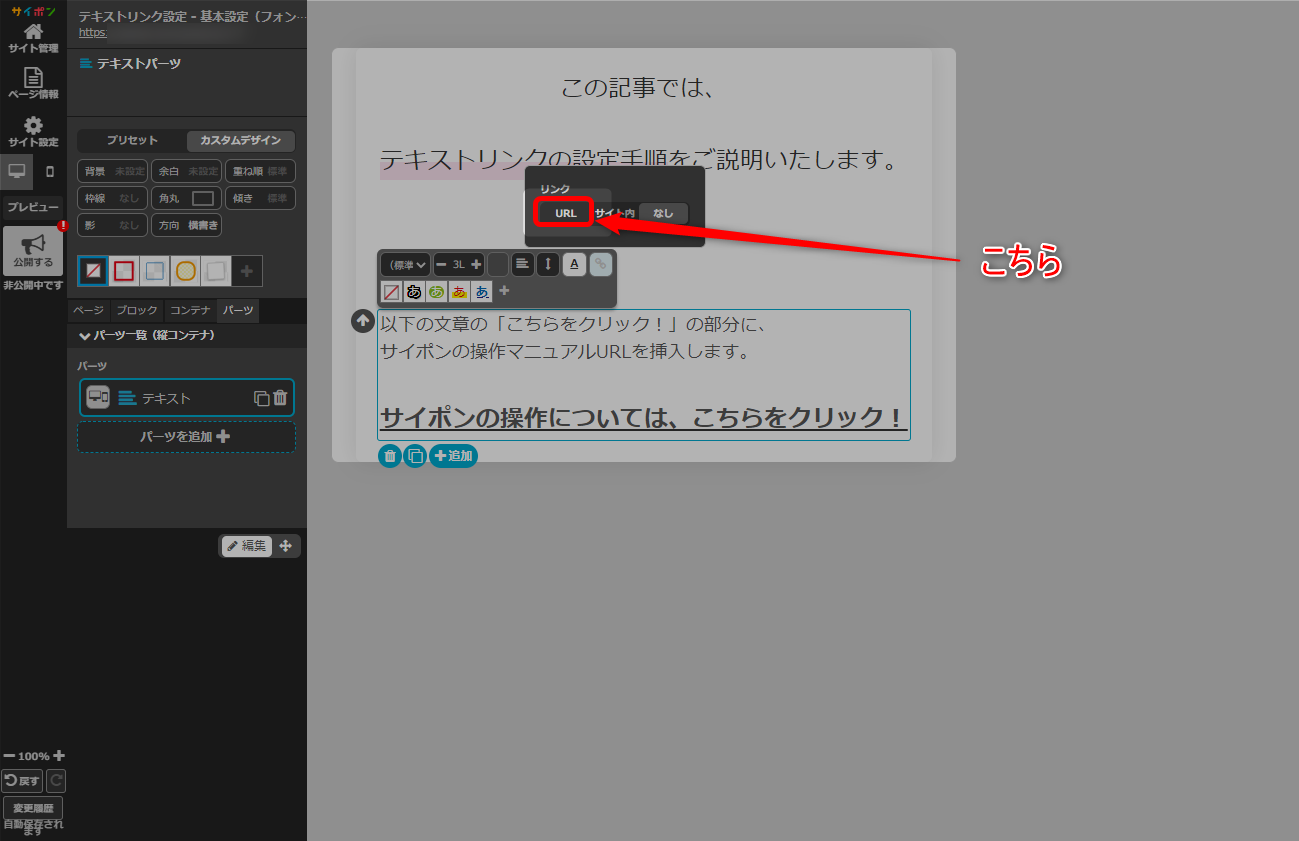Click the 戻す undo button
Screen dimensions: 1299x841
(x=22, y=781)
